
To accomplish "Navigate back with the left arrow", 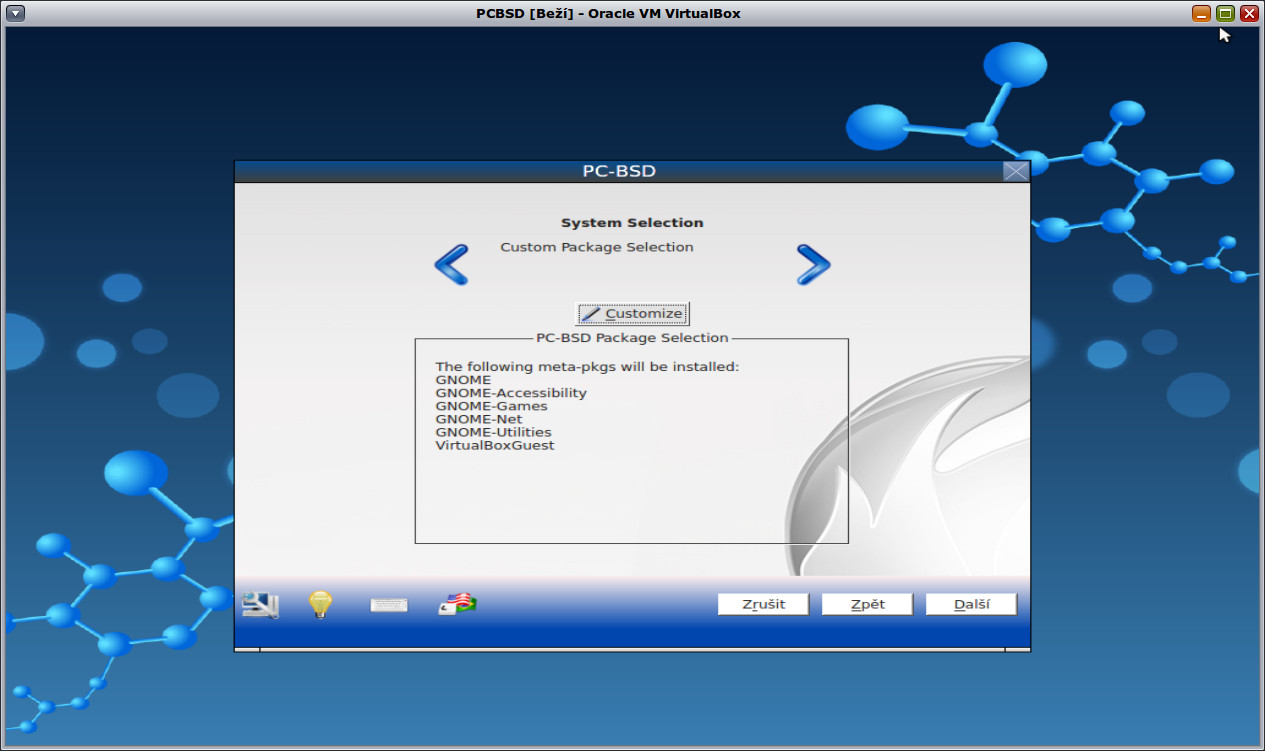I will click(x=451, y=264).
